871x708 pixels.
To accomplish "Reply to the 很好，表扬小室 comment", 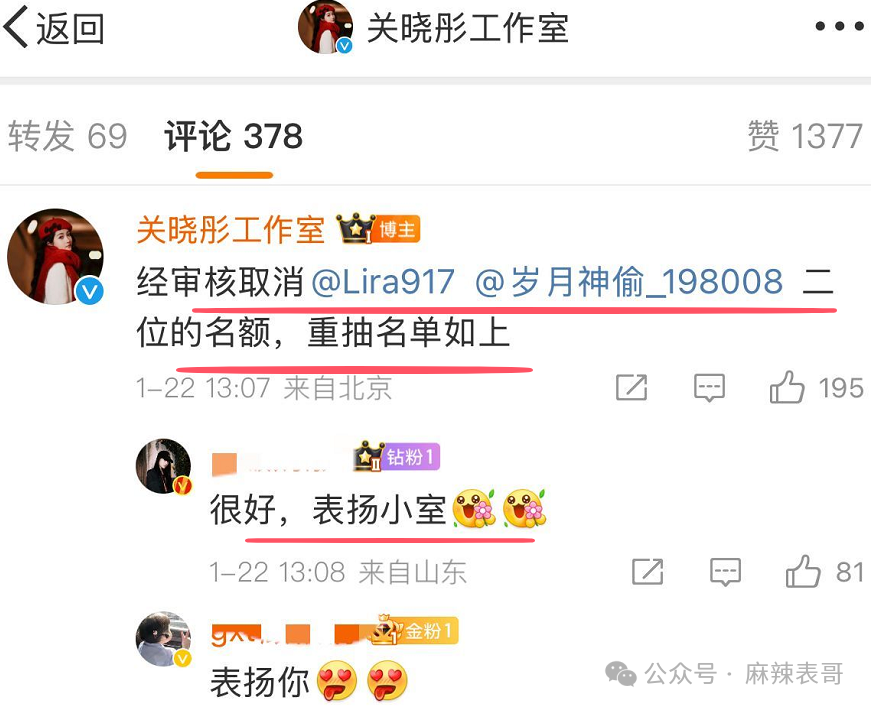I will click(x=725, y=572).
